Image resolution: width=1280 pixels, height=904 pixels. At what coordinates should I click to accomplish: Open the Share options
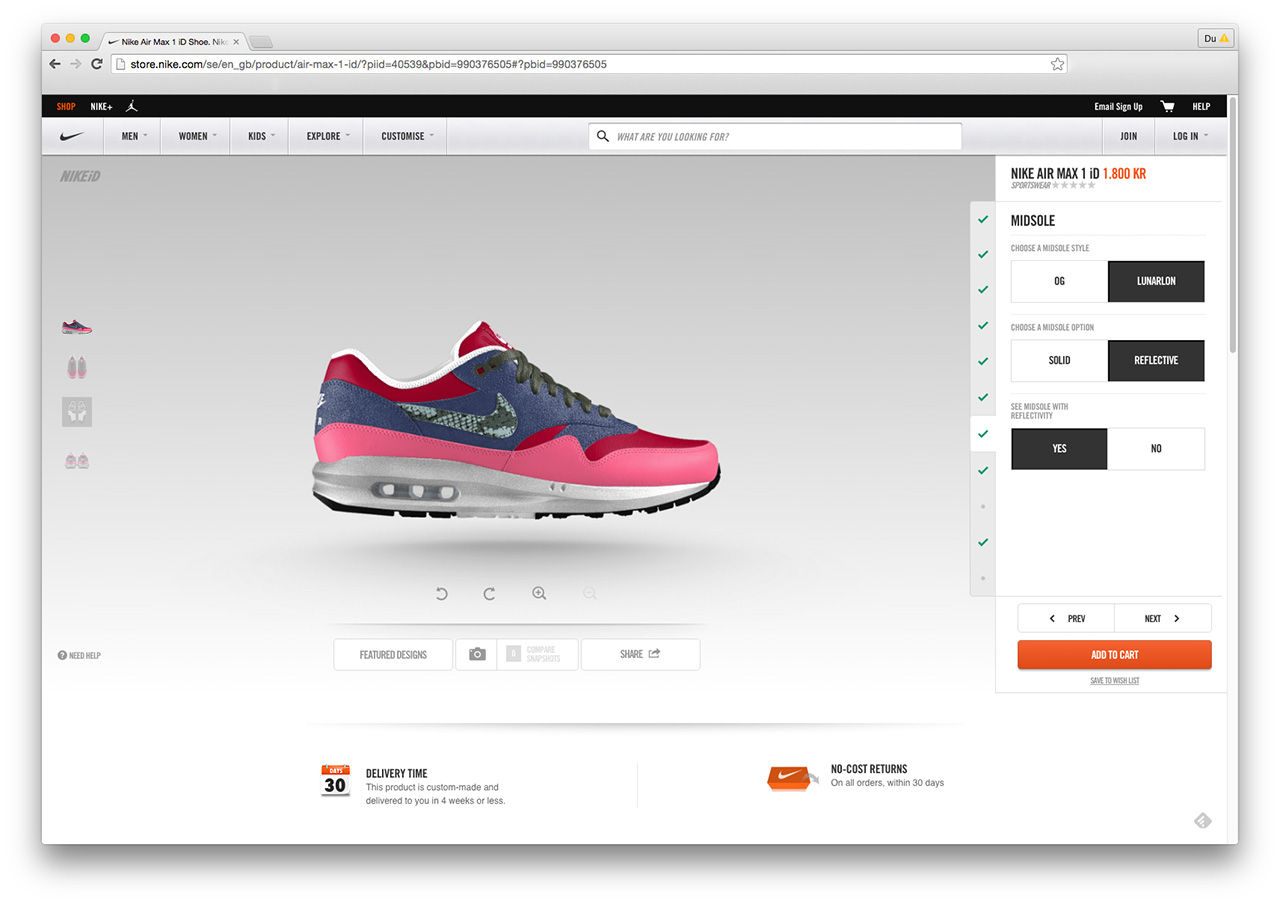click(x=640, y=654)
